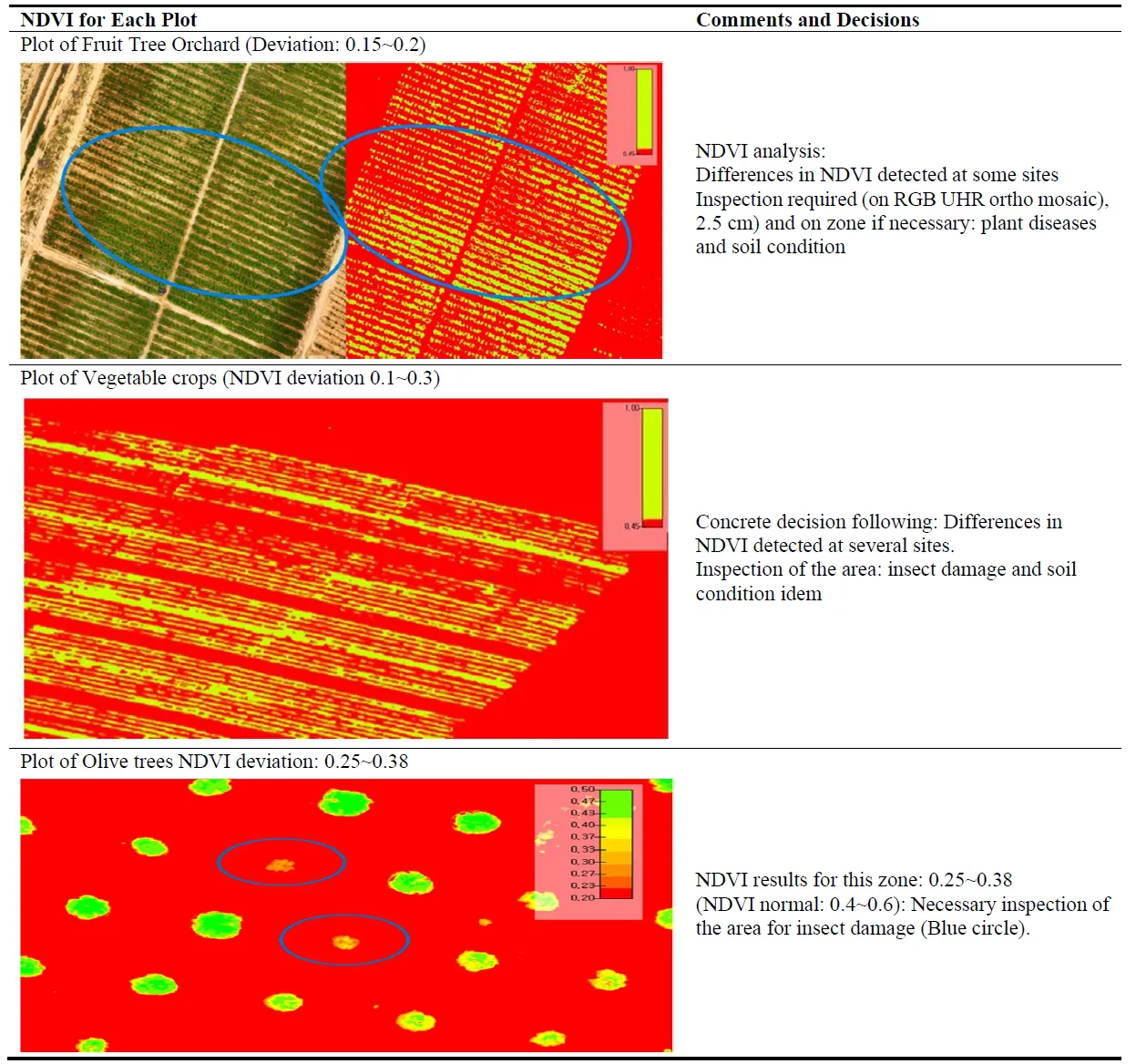Pick the yellow 0.37 swatch in olive legend
Viewport: 1136px width, 1064px height.
(x=617, y=833)
